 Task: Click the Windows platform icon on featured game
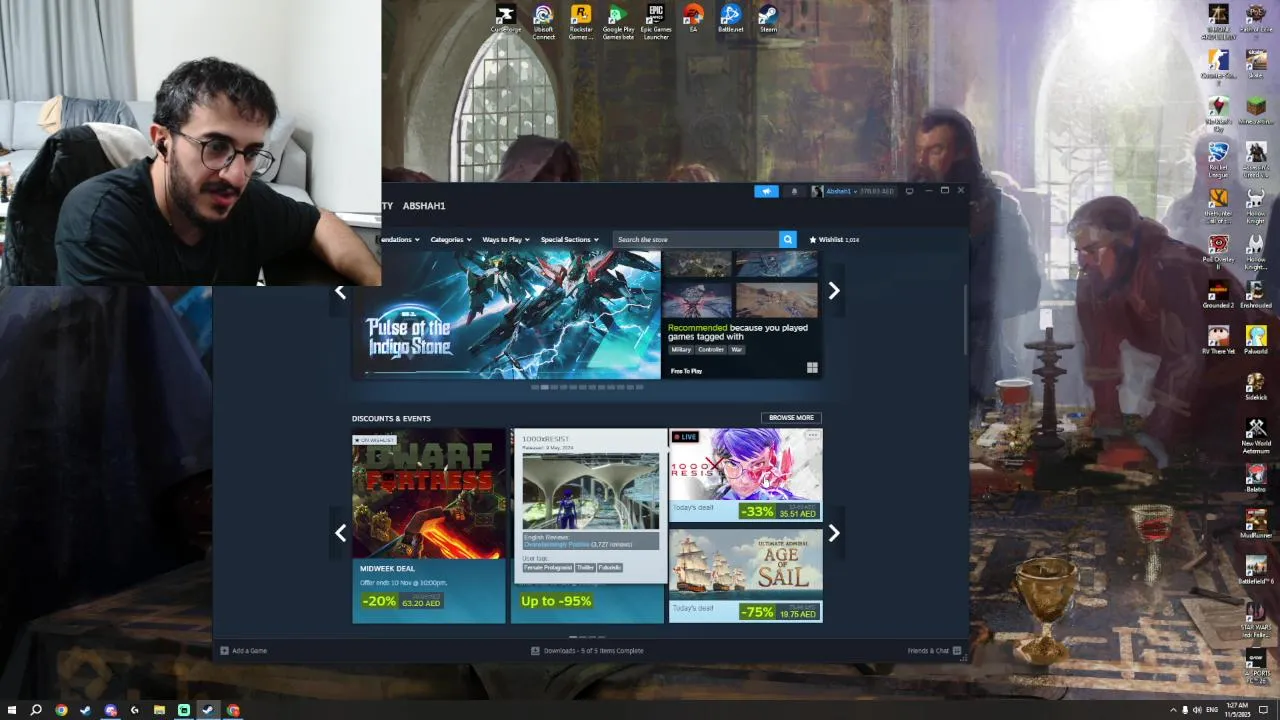812,368
